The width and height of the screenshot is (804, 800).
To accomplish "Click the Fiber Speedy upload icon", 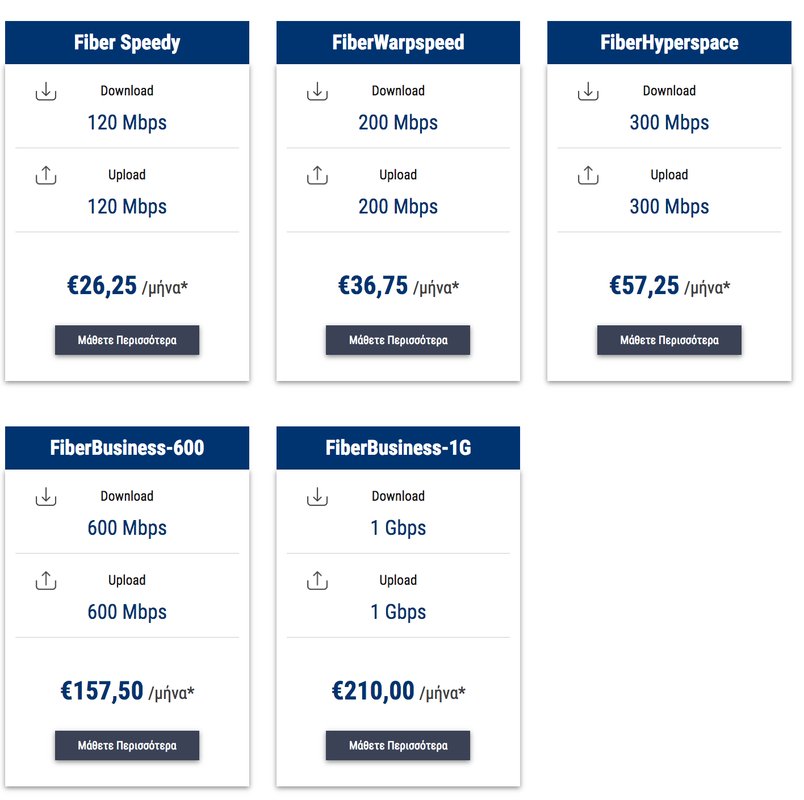I will coord(46,175).
